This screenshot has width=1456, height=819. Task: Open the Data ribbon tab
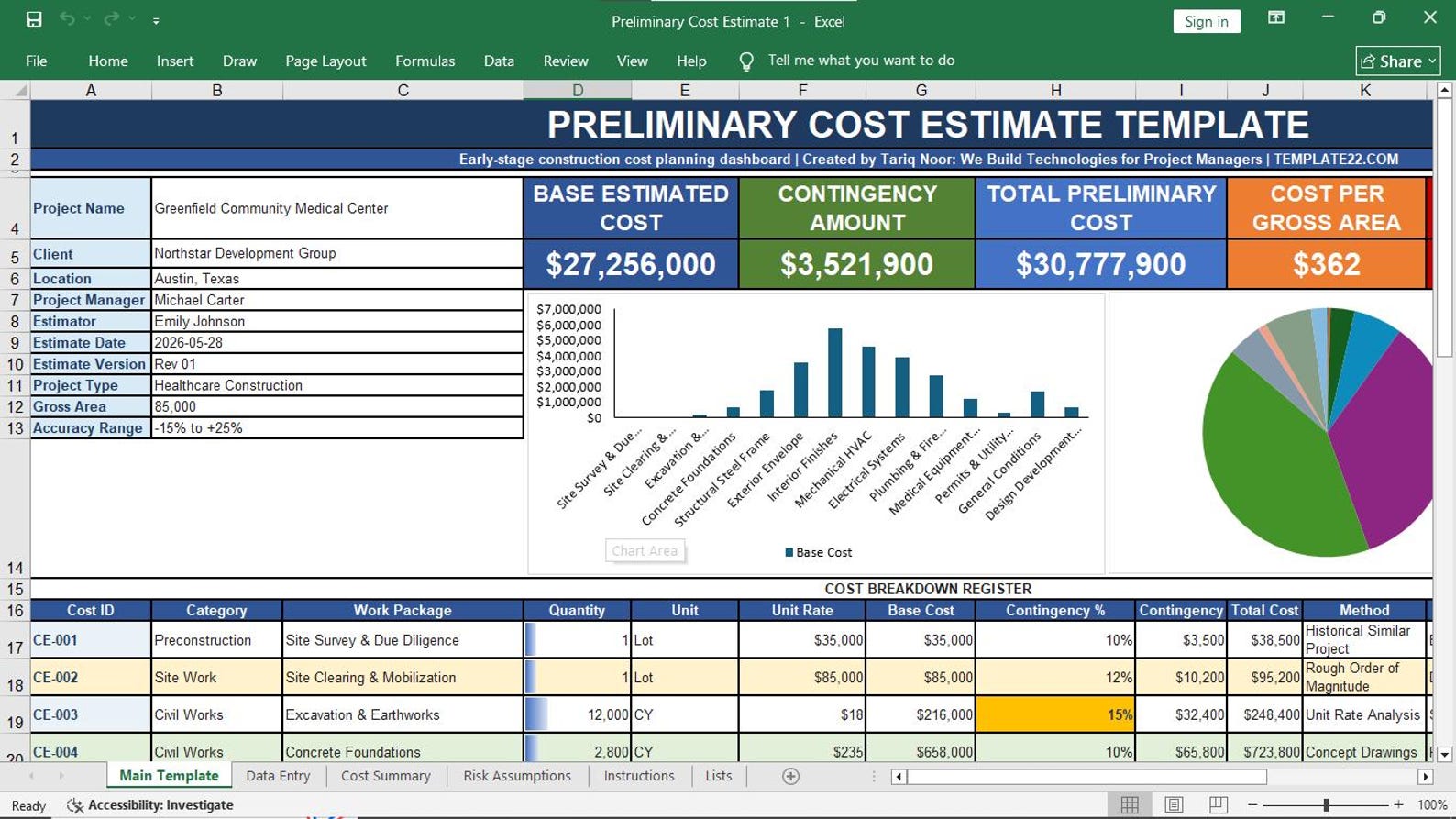[x=499, y=61]
